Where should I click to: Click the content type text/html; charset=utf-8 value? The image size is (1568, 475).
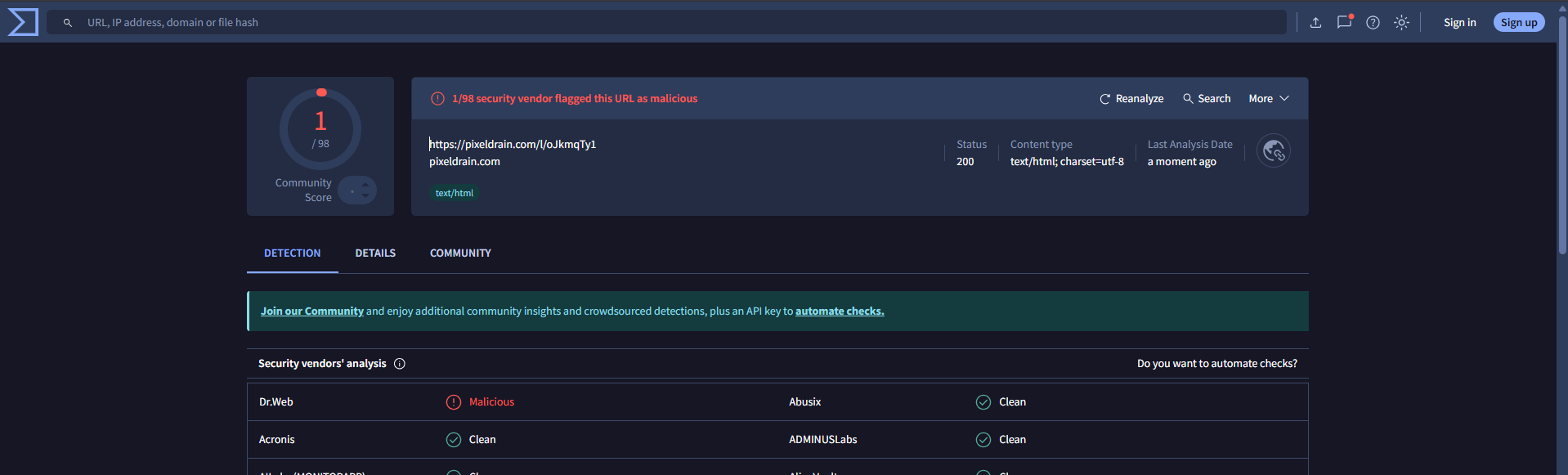[x=1067, y=162]
